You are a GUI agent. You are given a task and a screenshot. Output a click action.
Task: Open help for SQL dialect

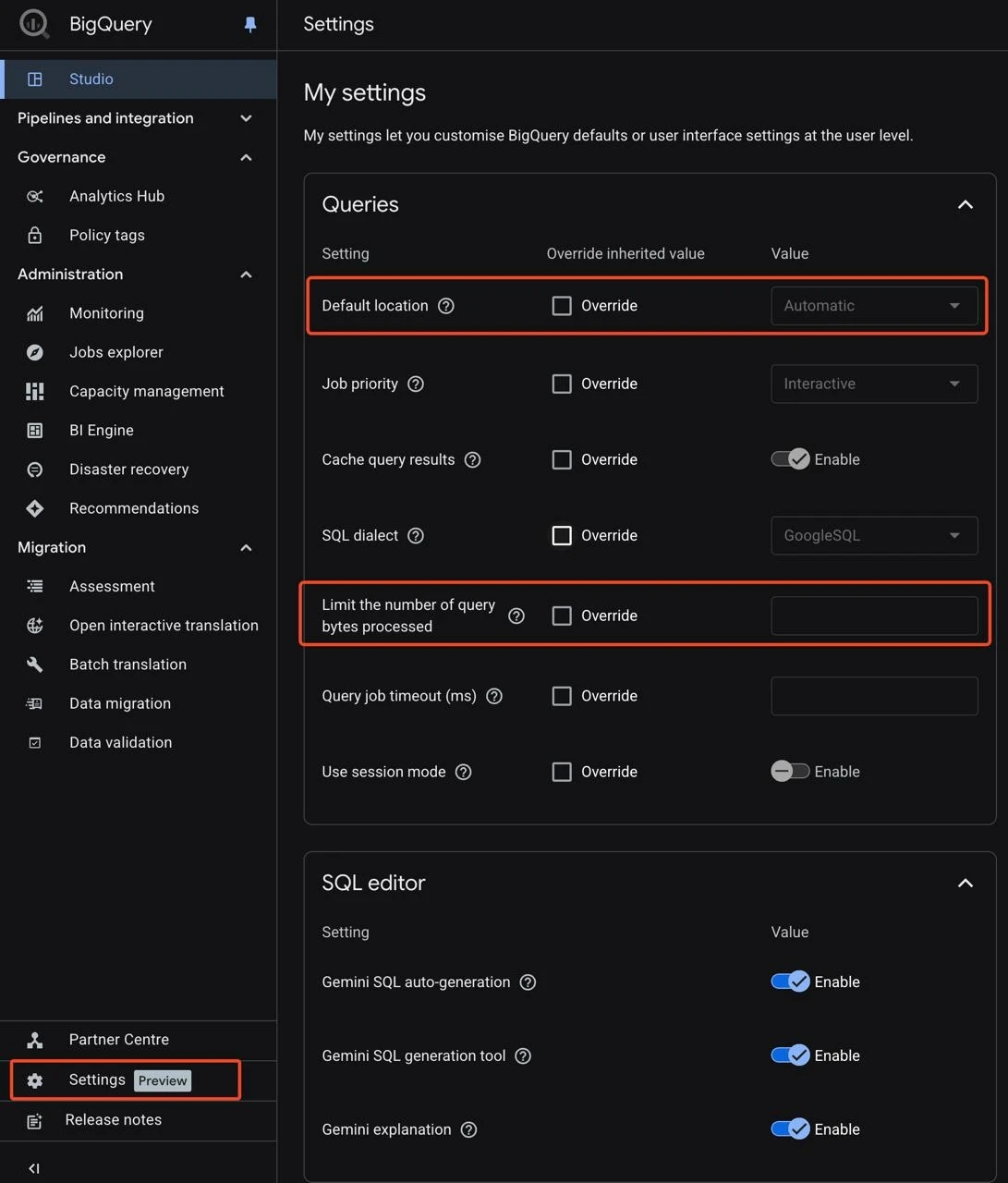coord(416,536)
